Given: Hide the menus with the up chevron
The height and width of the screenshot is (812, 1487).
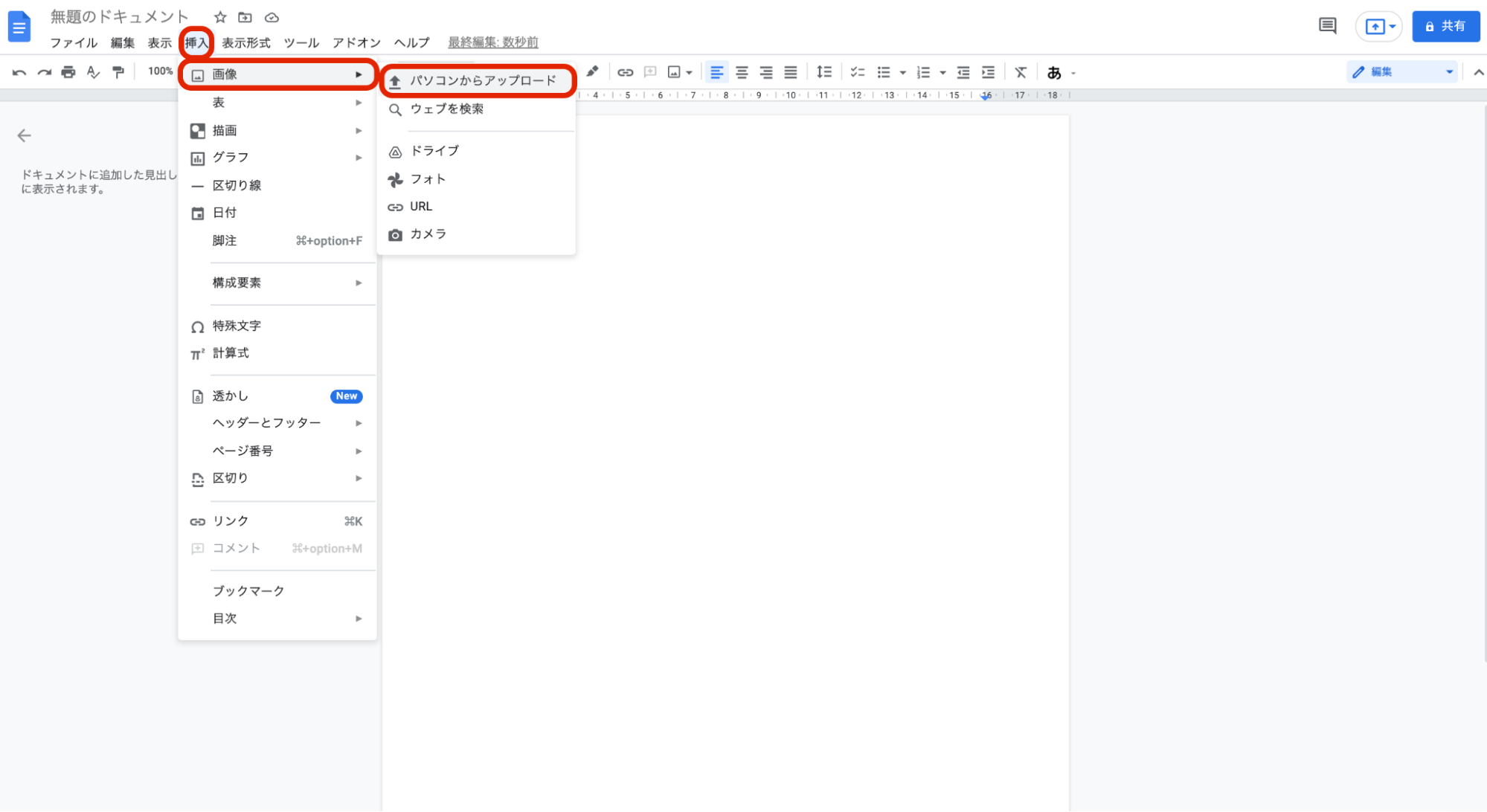Looking at the screenshot, I should pyautogui.click(x=1478, y=72).
